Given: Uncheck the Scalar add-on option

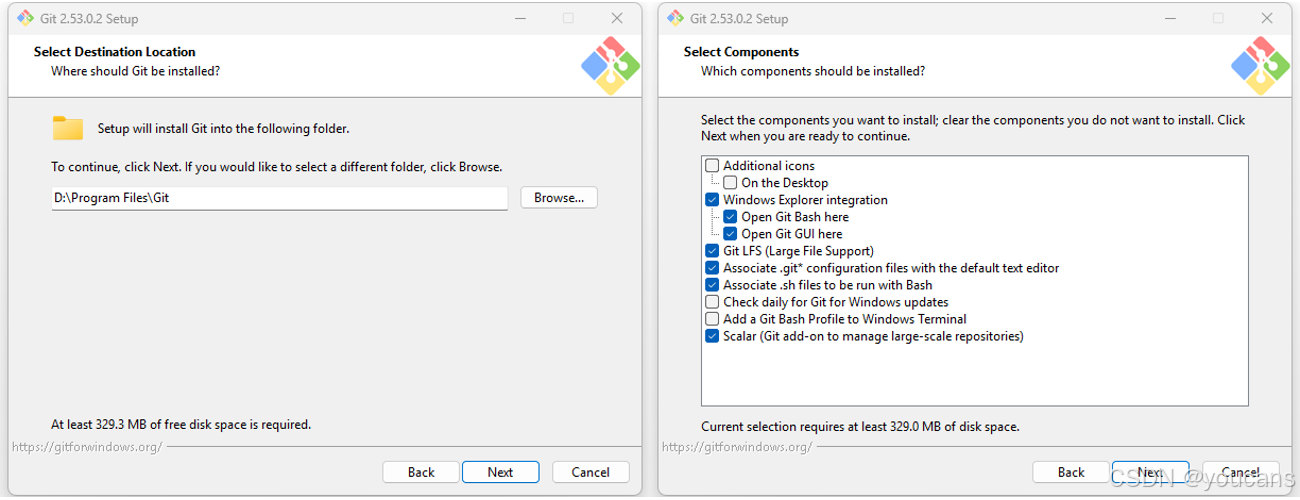Looking at the screenshot, I should 712,336.
